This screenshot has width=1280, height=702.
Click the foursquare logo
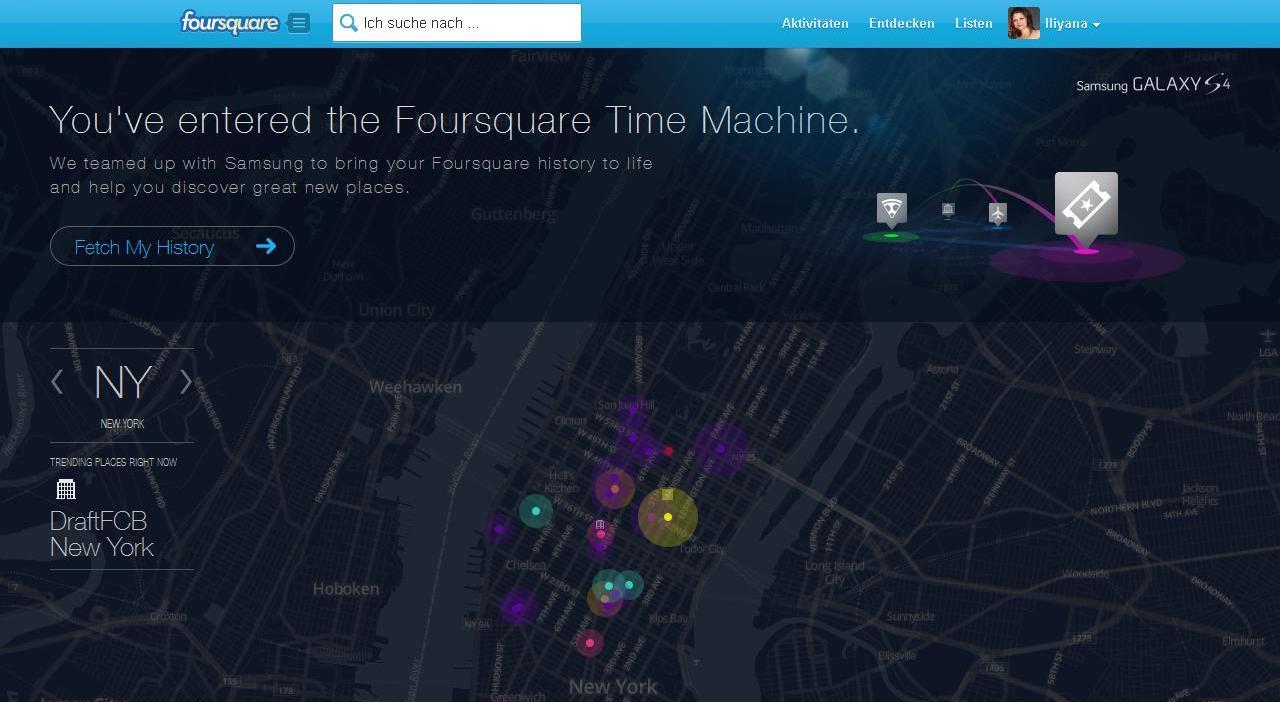229,22
